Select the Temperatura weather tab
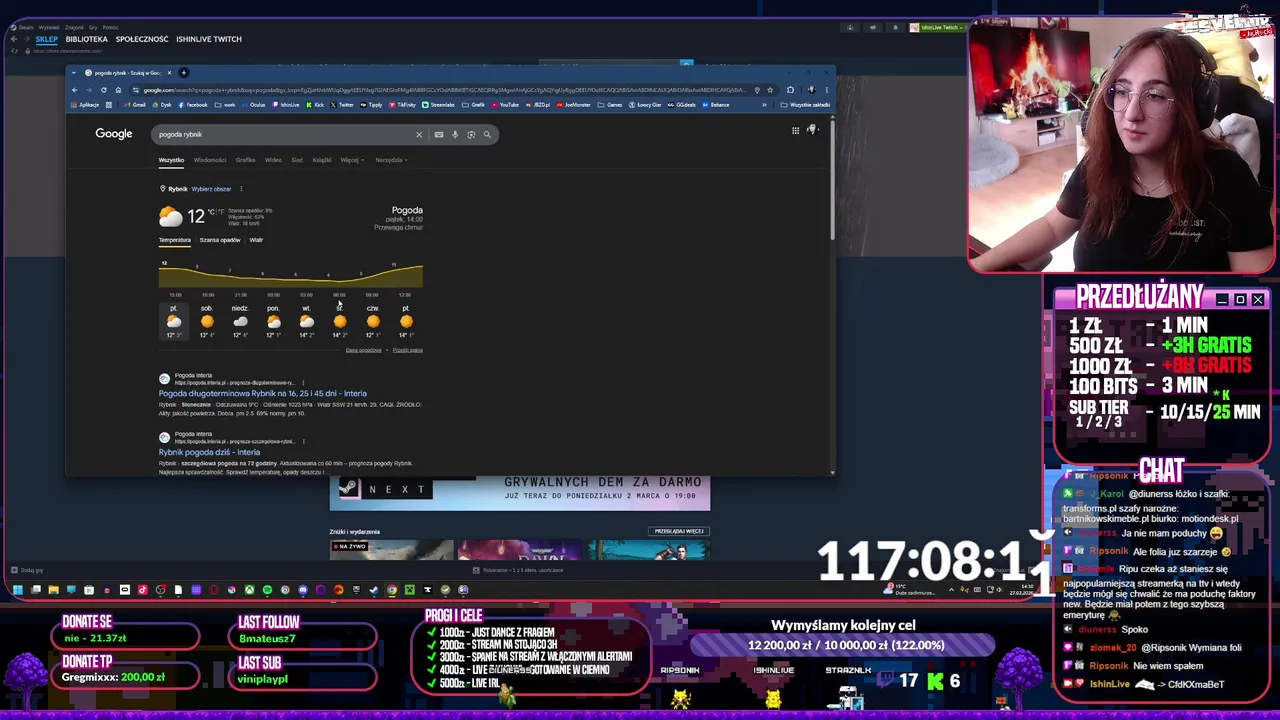Image resolution: width=1280 pixels, height=720 pixels. pyautogui.click(x=174, y=240)
